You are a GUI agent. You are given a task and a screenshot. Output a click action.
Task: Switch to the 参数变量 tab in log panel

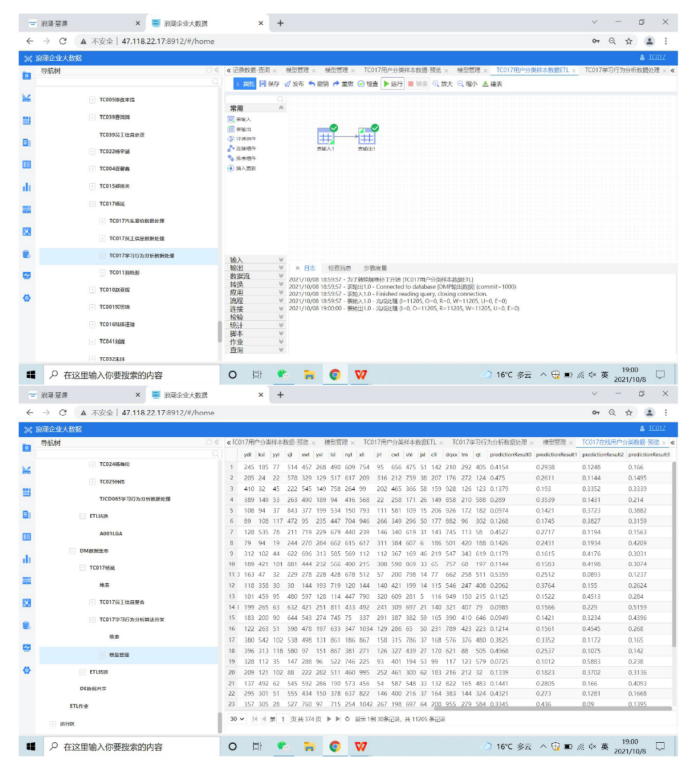(375, 268)
